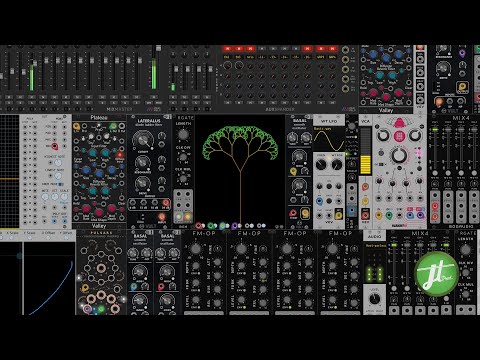The width and height of the screenshot is (480, 360).
Task: Click the yellow jack on the top-right Lateralus module
Action: click(x=462, y=87)
